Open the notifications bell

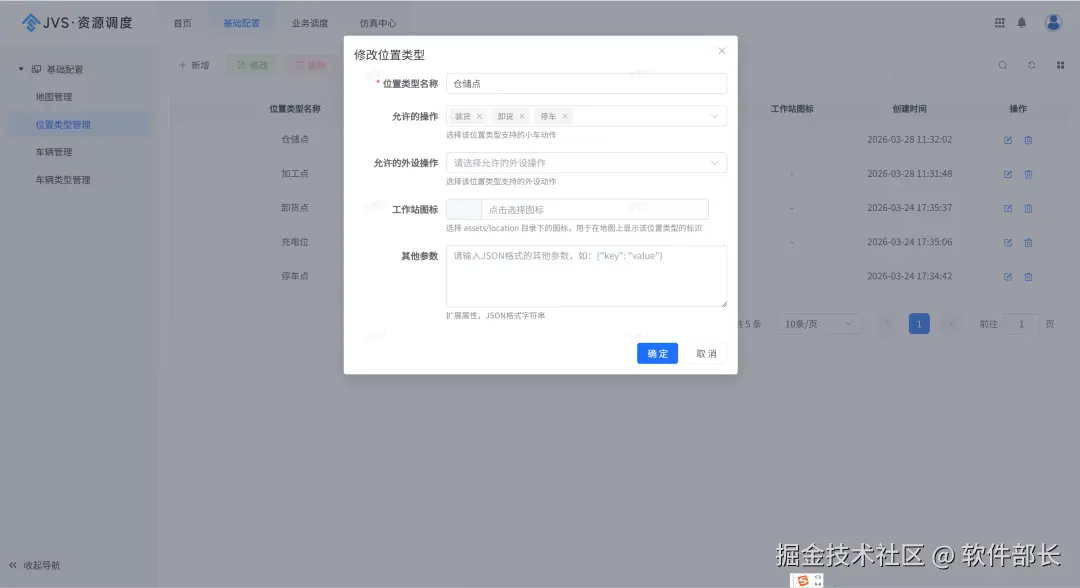pyautogui.click(x=1022, y=21)
